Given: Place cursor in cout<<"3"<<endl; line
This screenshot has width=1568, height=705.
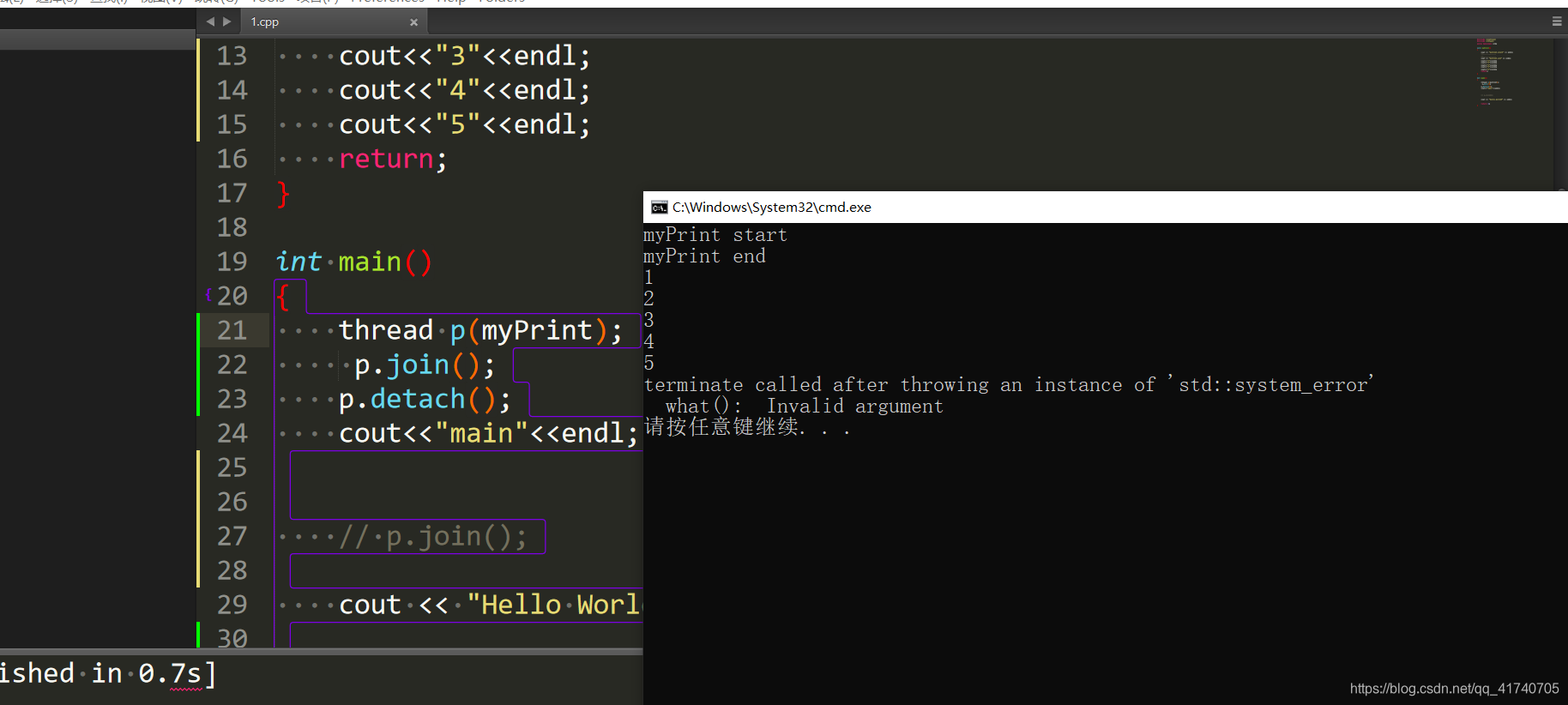Looking at the screenshot, I should point(464,56).
